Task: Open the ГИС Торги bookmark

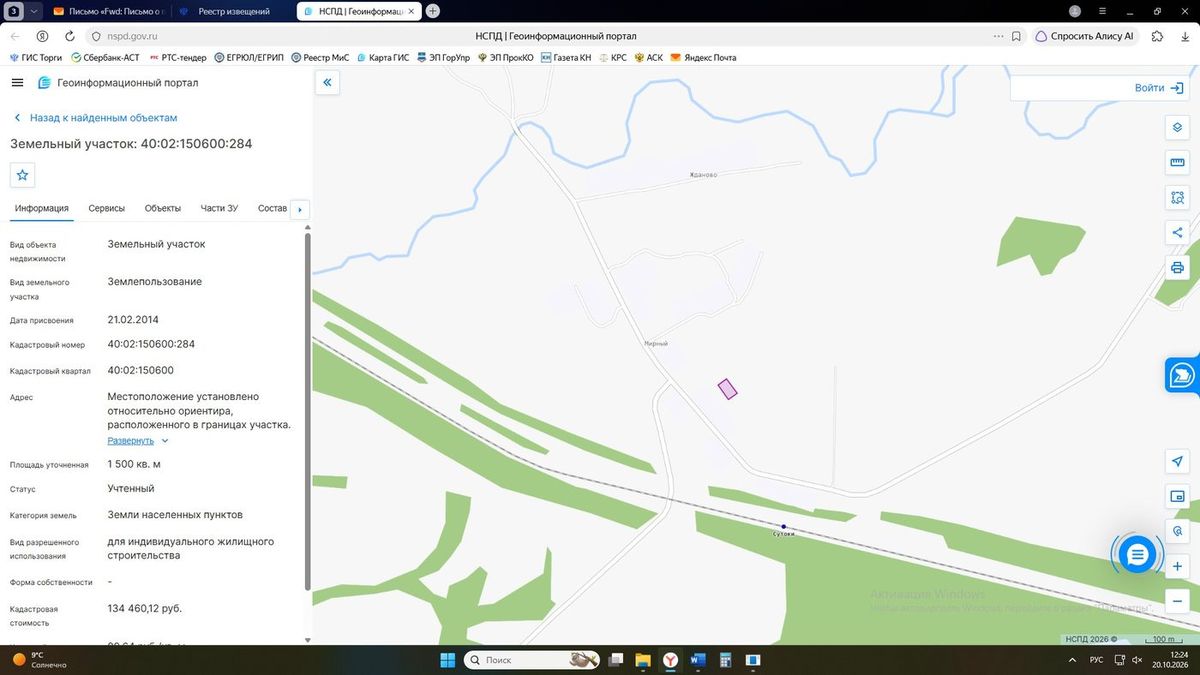Action: tap(36, 57)
